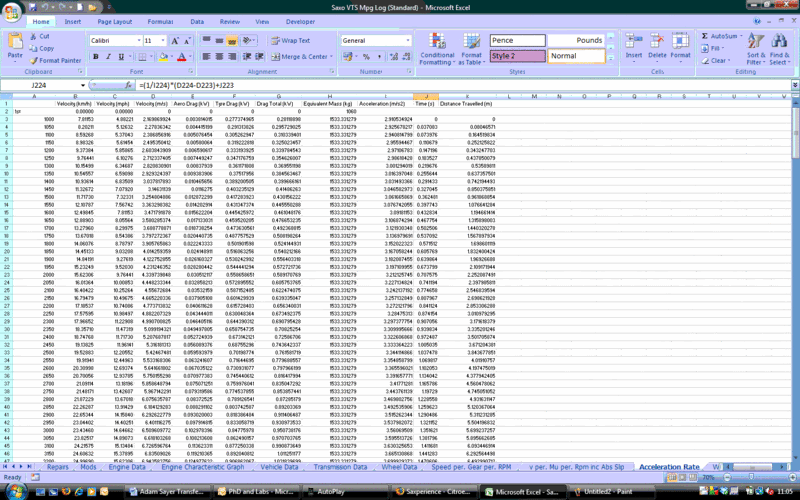Decrease decimal places

406,57
